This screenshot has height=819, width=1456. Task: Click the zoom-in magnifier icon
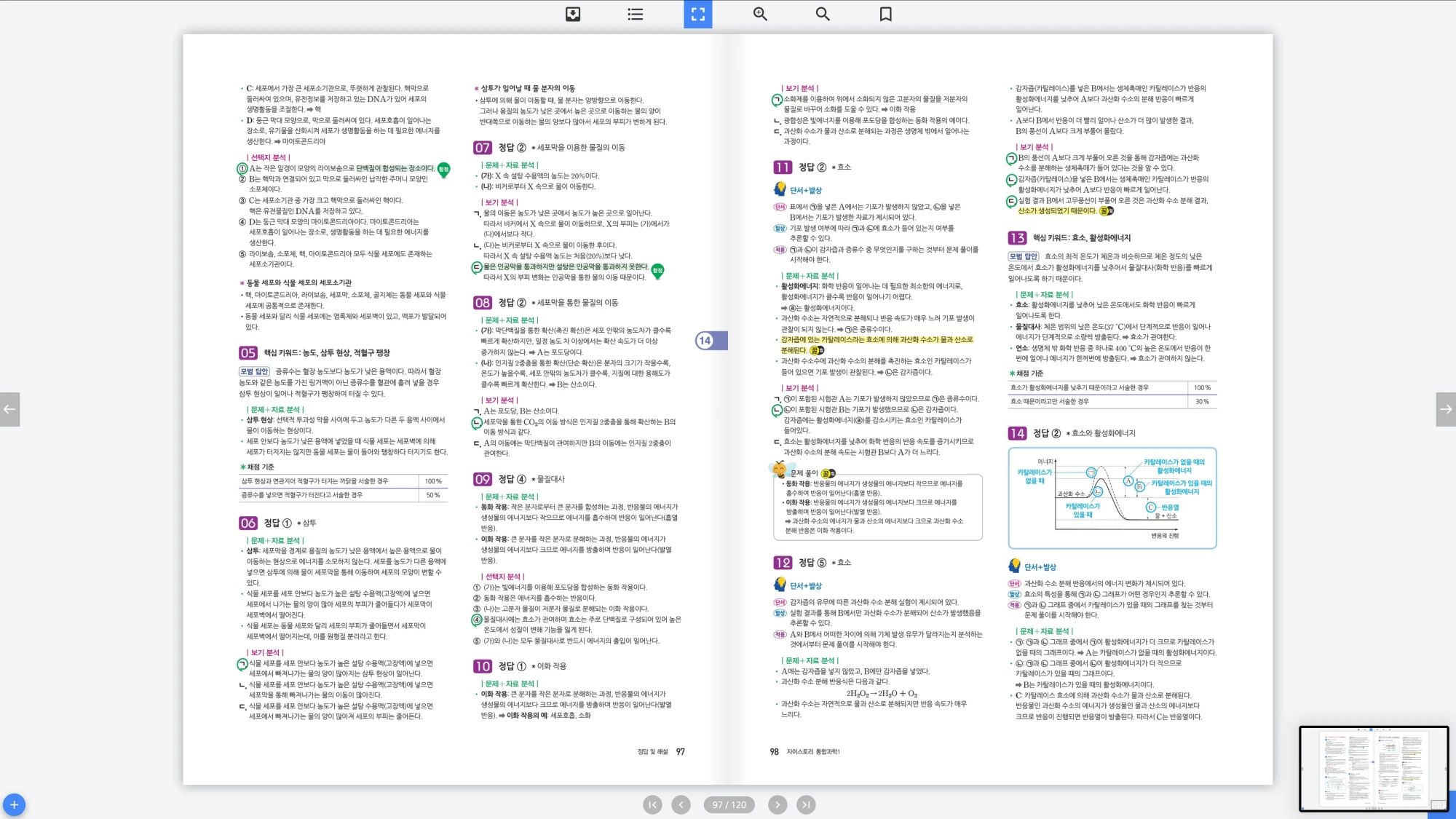click(760, 14)
